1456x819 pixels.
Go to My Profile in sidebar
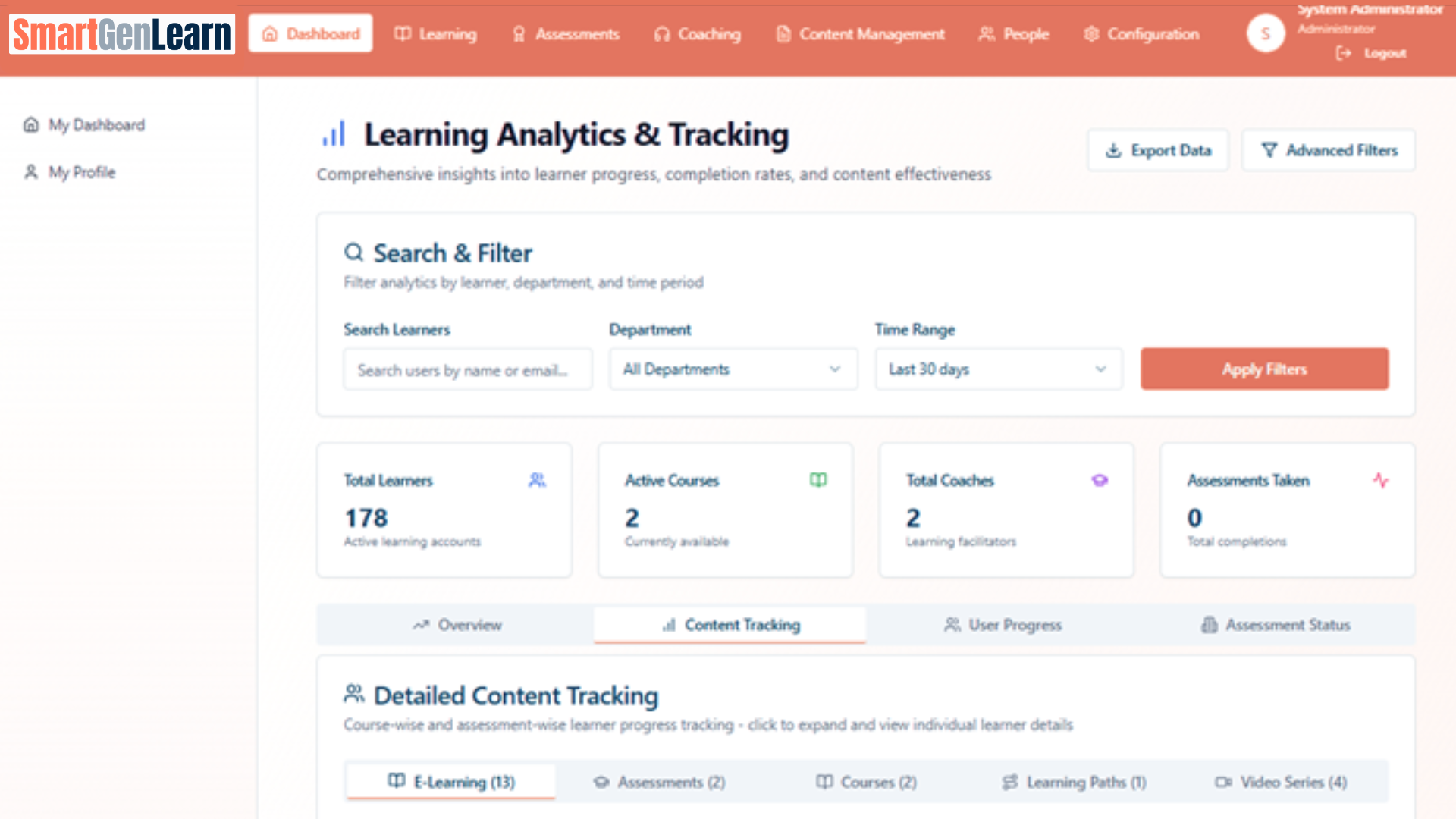coord(70,172)
